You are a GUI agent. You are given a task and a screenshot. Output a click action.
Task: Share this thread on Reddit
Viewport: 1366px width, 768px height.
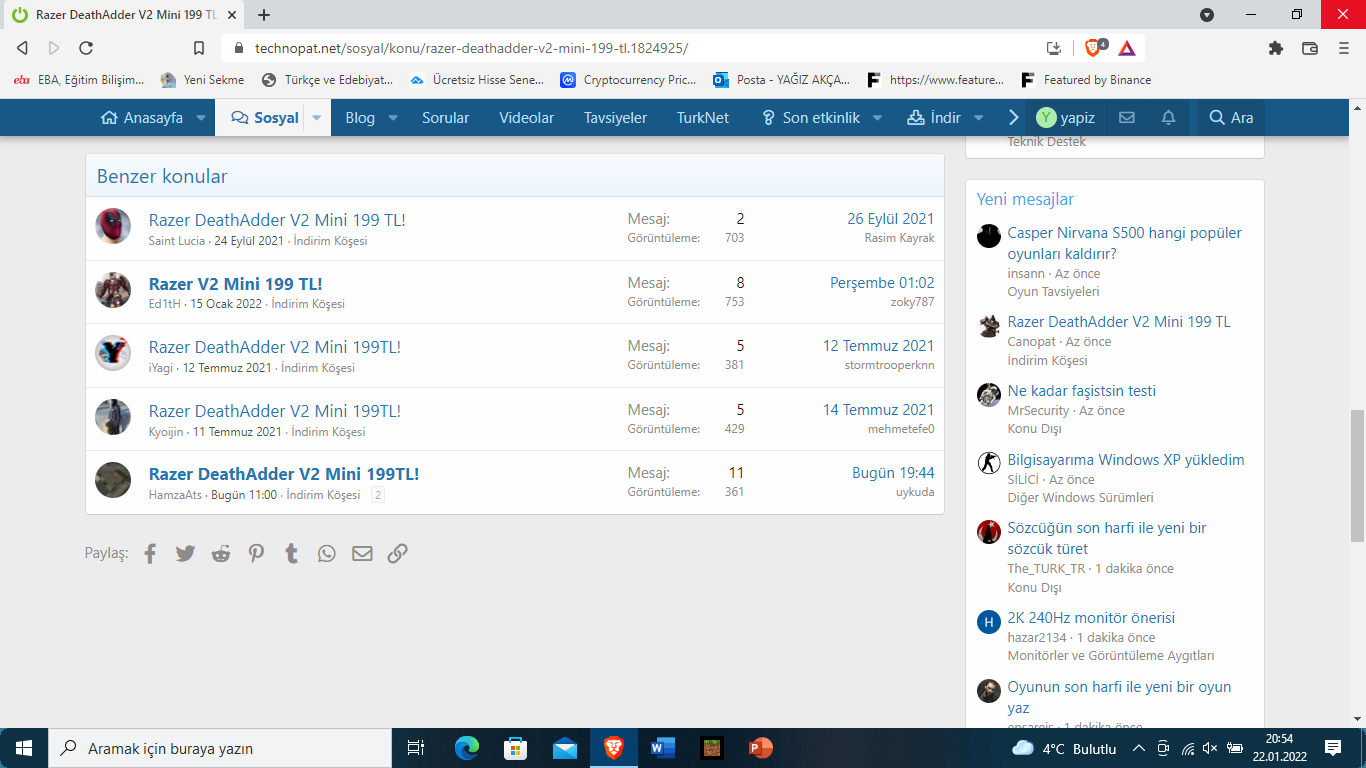[221, 553]
